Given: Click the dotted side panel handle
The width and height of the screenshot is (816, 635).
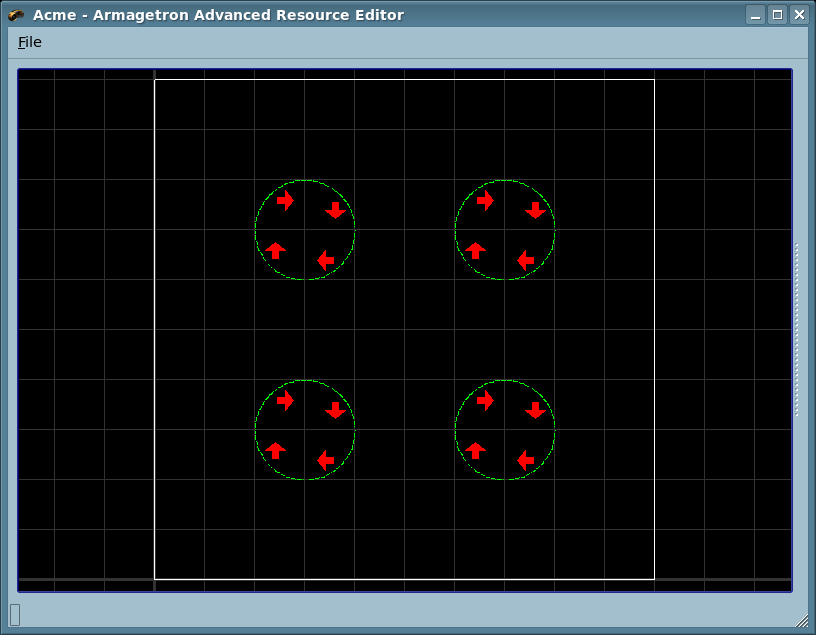Looking at the screenshot, I should 797,330.
